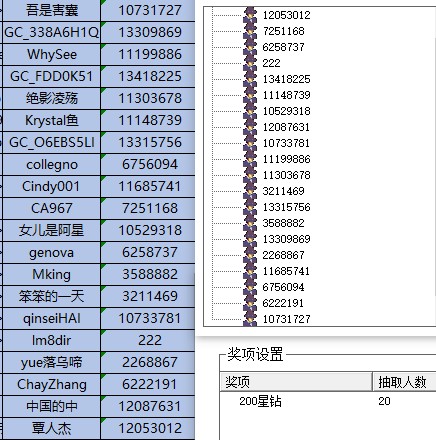The width and height of the screenshot is (436, 440).
Task: Click spreadsheet cell 中国的中
Action: click(51, 406)
